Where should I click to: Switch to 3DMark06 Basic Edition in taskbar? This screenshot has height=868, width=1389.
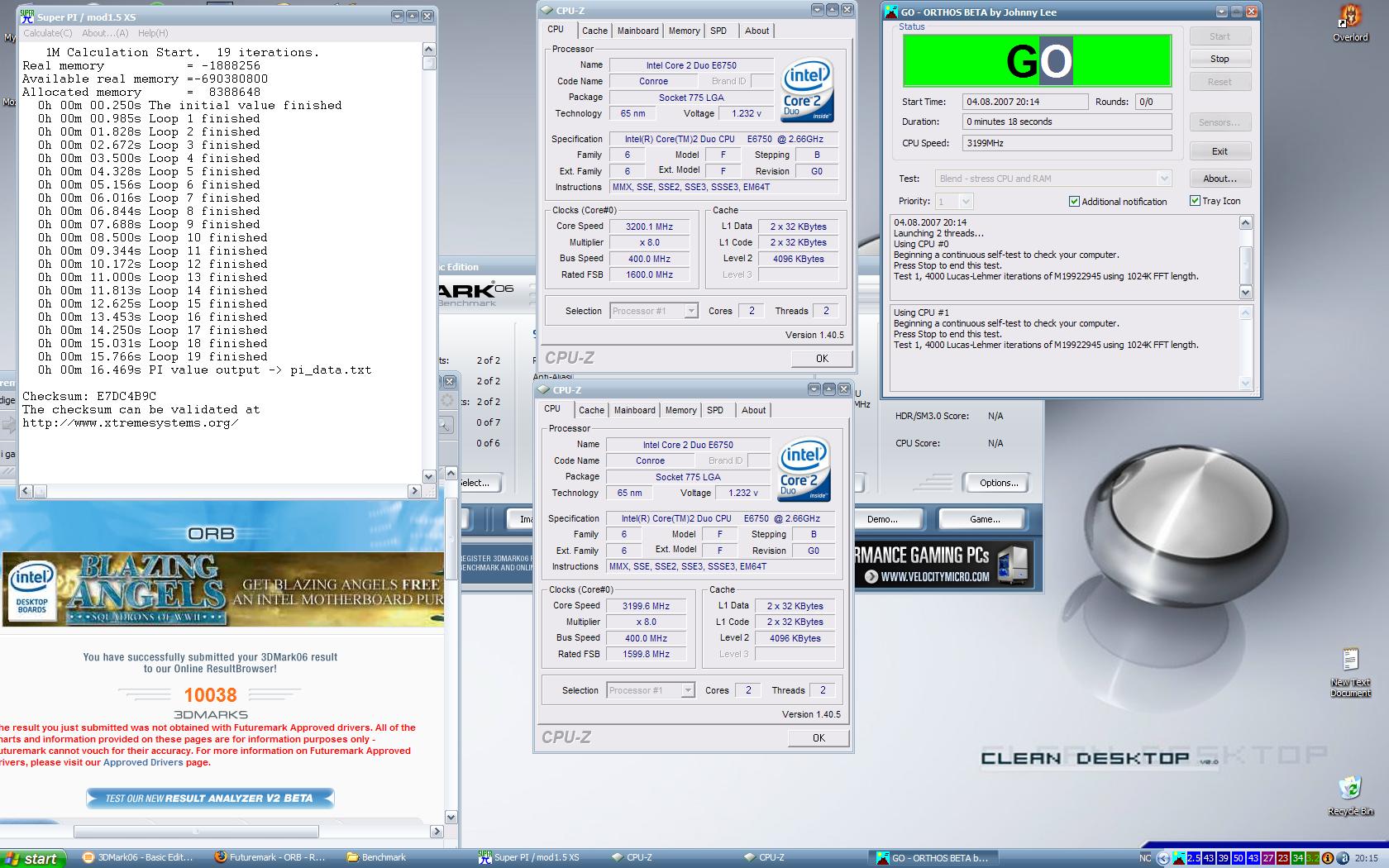point(138,858)
